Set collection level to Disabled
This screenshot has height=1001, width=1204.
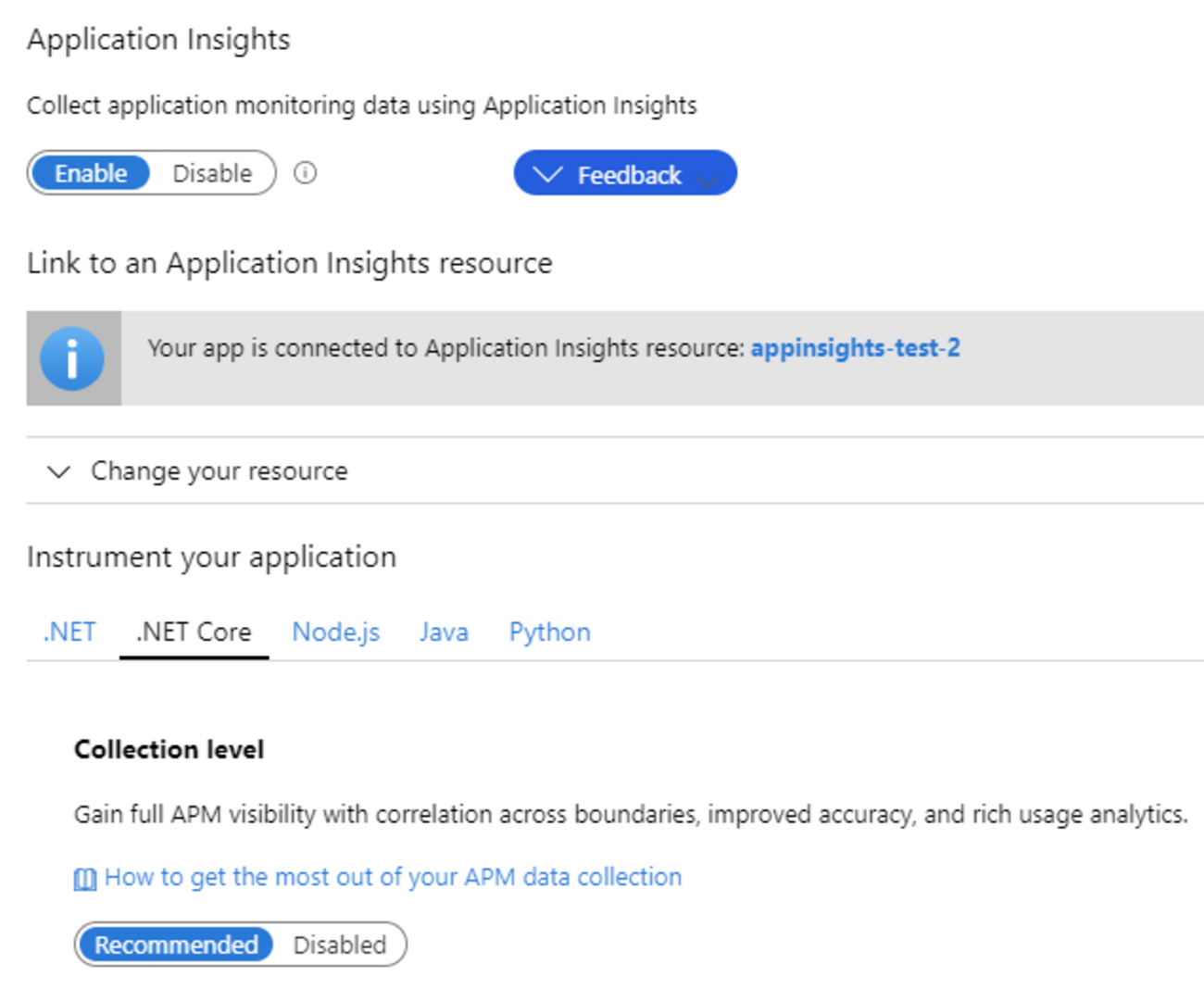[x=339, y=945]
